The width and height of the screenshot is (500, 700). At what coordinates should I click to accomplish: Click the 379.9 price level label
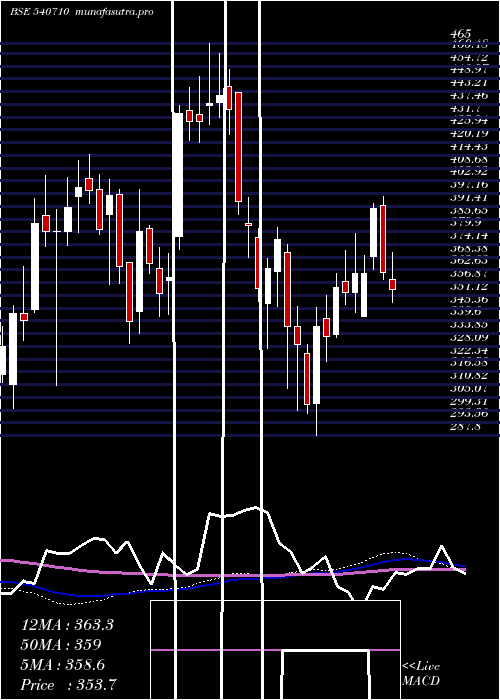466,223
